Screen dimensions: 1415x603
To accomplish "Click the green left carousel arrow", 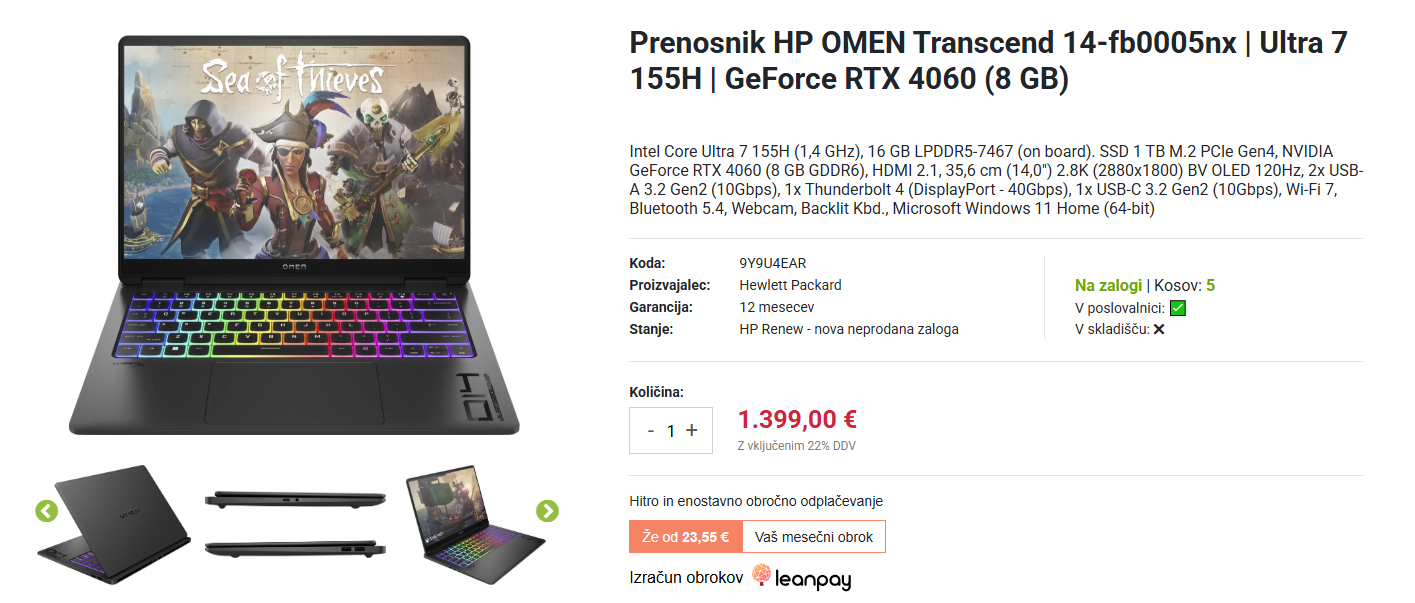I will pyautogui.click(x=46, y=511).
